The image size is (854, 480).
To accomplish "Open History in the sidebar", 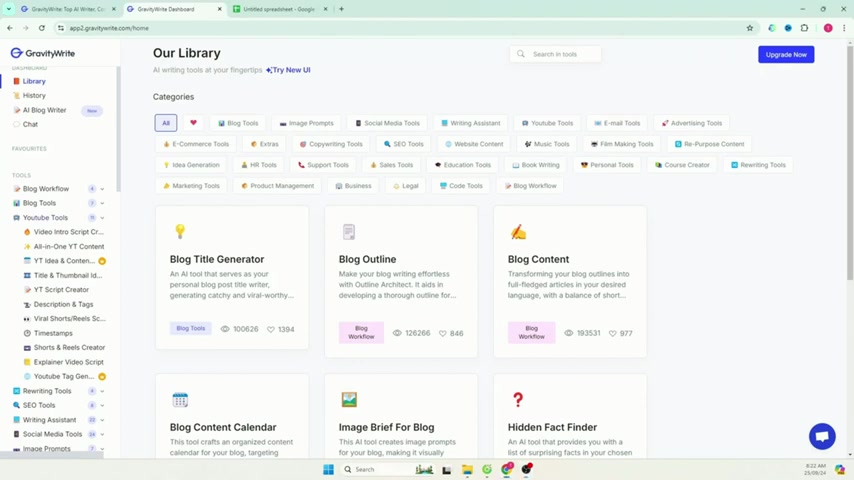I will click(x=34, y=95).
